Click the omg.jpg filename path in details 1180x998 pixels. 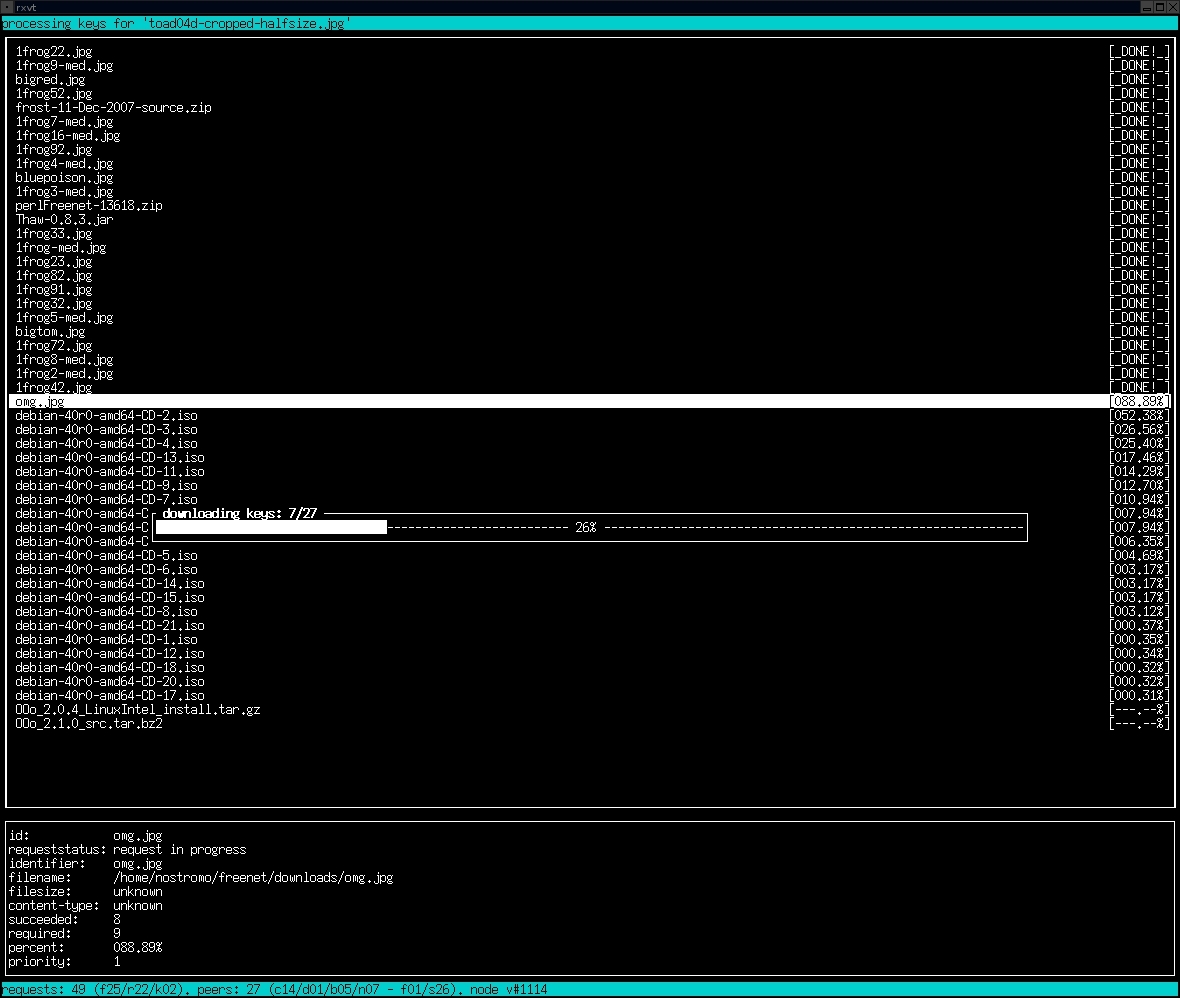click(x=252, y=878)
